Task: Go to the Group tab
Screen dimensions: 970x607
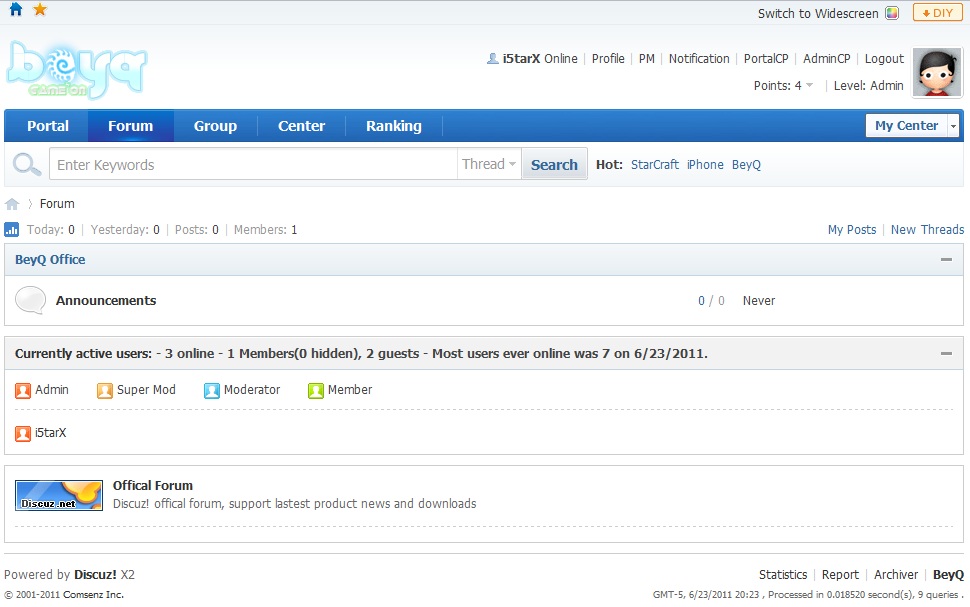Action: point(215,126)
